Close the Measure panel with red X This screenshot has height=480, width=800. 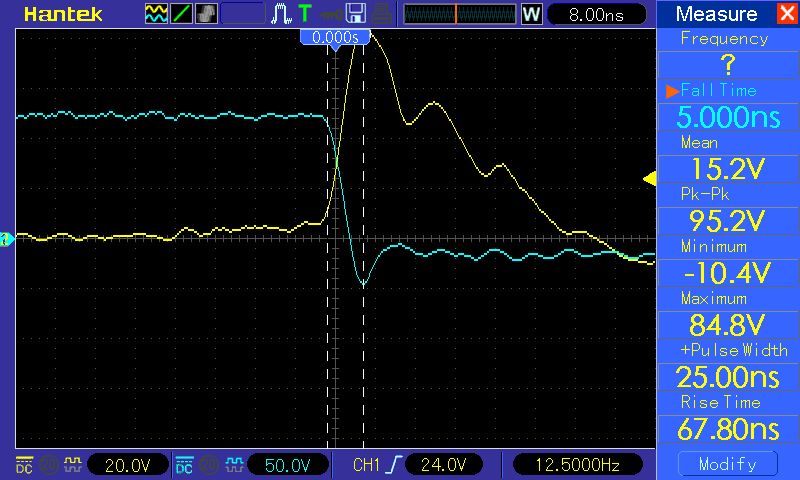point(787,13)
